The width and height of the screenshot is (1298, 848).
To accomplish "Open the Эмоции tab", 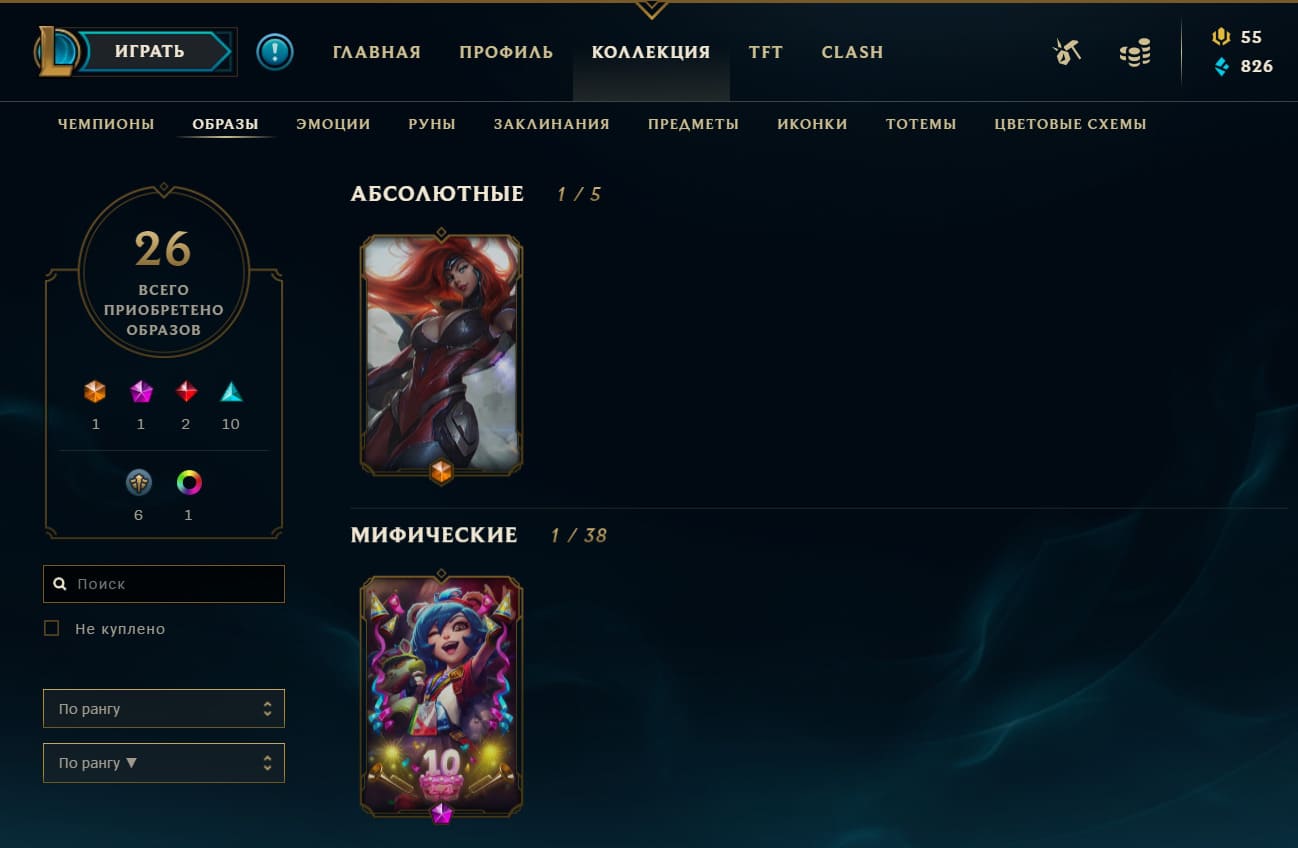I will point(333,124).
